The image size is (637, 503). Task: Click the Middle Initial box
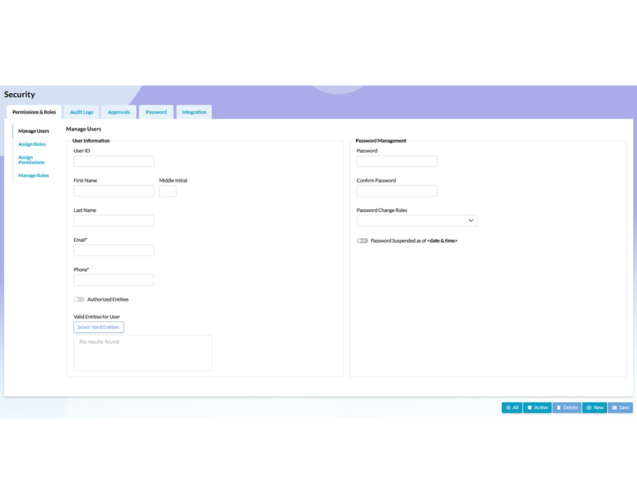point(168,191)
